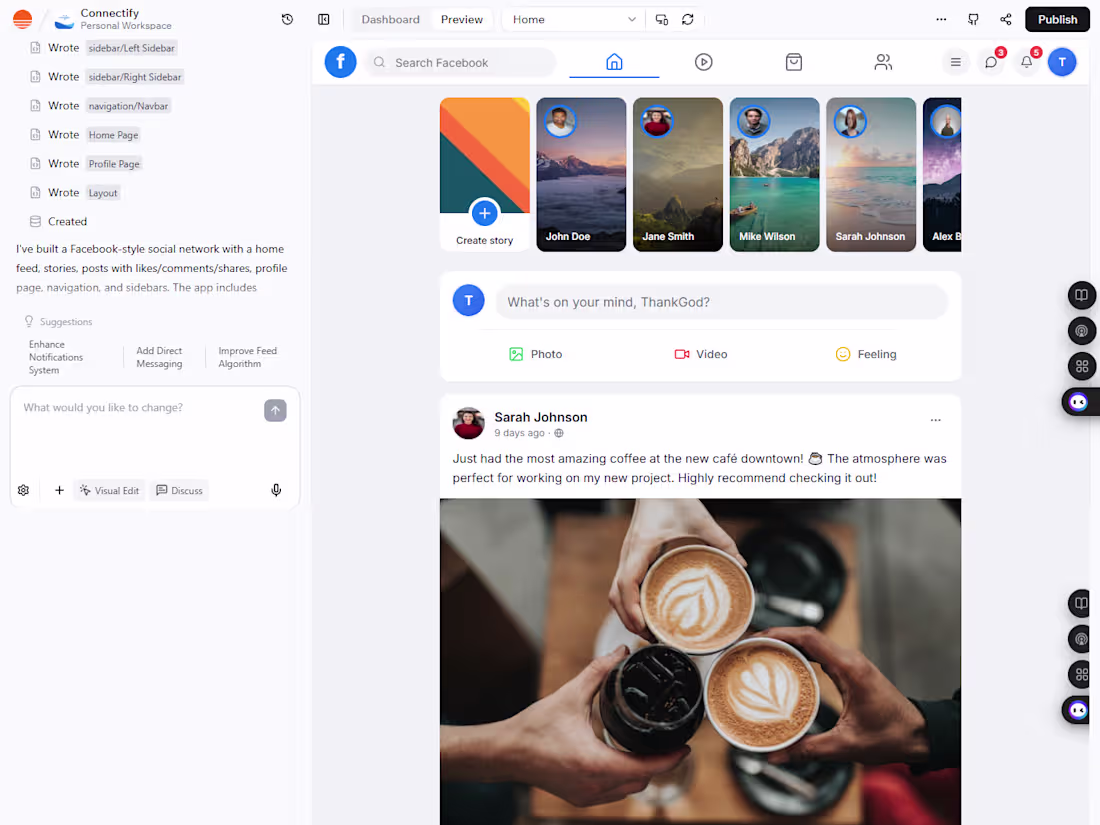Open the Sarah Johnson post options menu

[935, 420]
